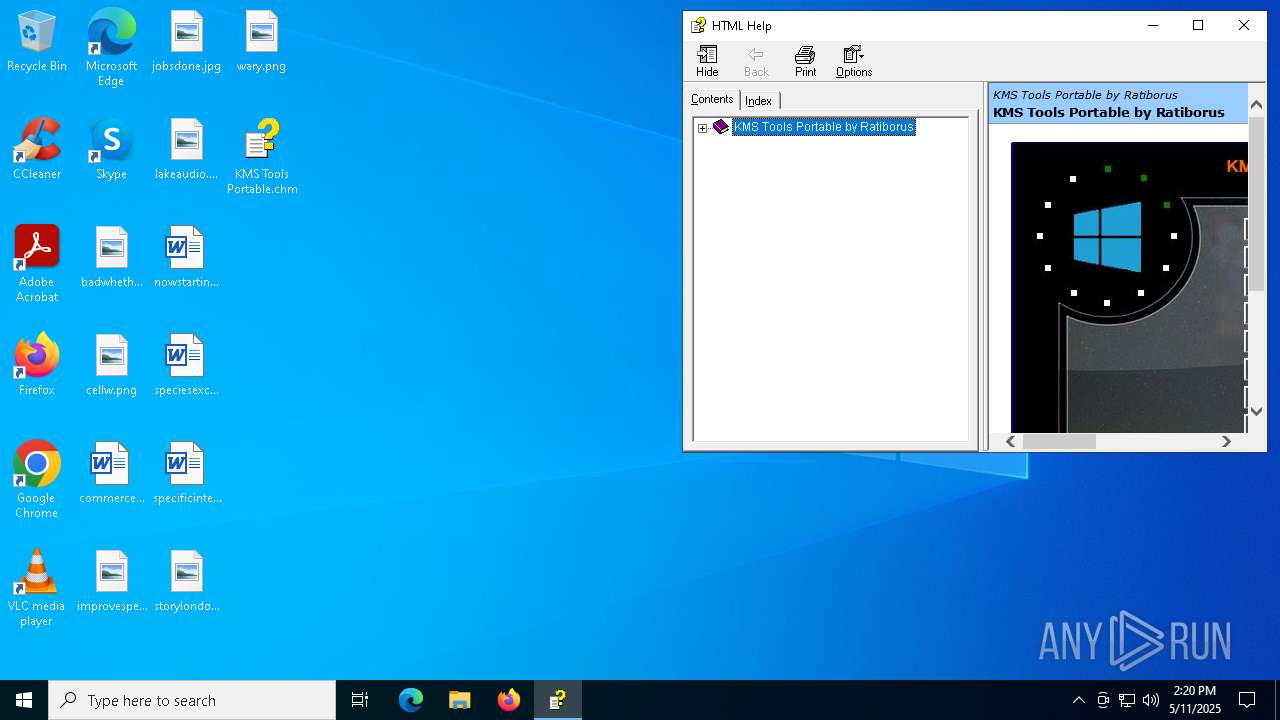Select the improvespe image file icon
Viewport: 1280px width, 720px height.
[111, 582]
